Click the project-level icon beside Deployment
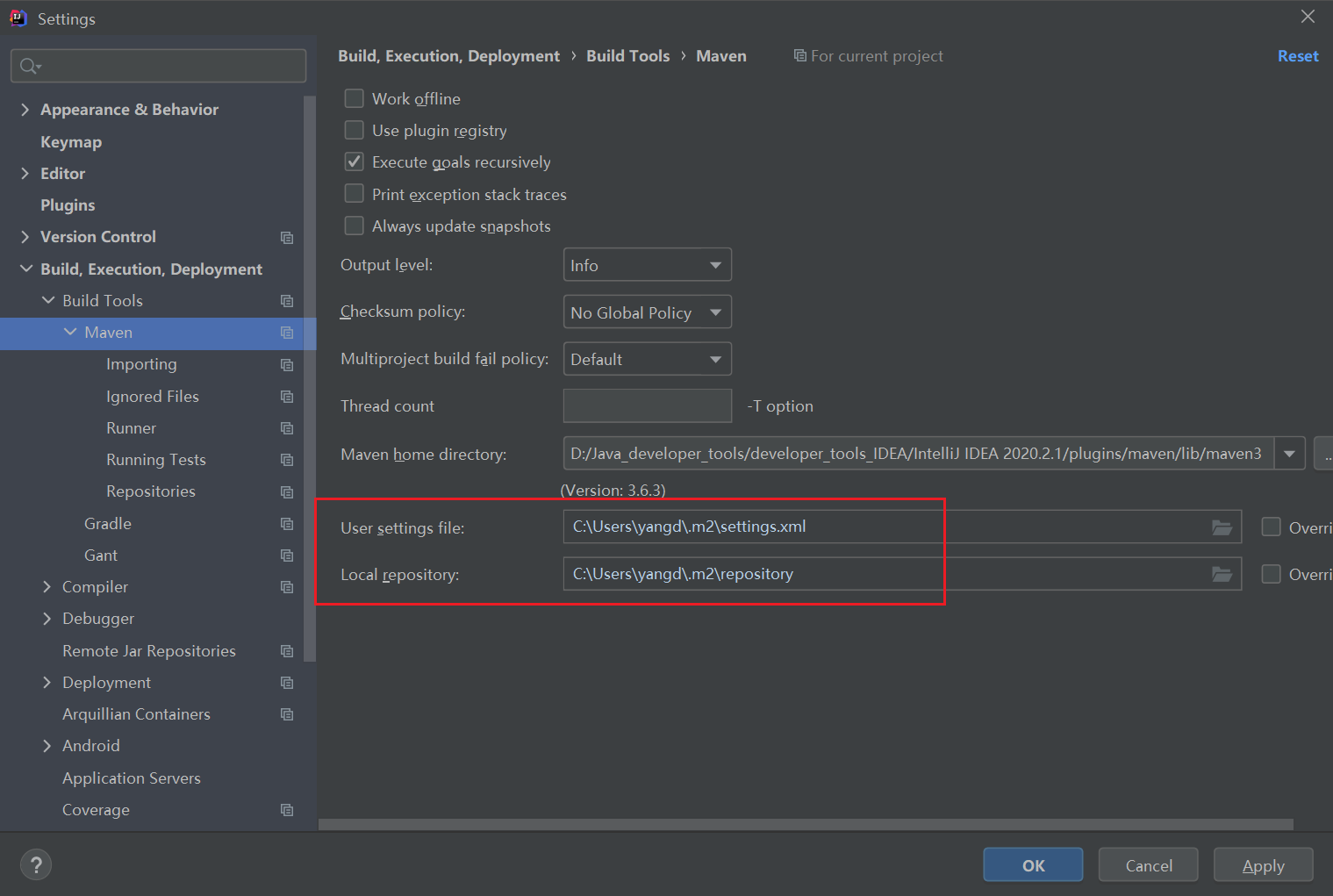 (x=287, y=683)
